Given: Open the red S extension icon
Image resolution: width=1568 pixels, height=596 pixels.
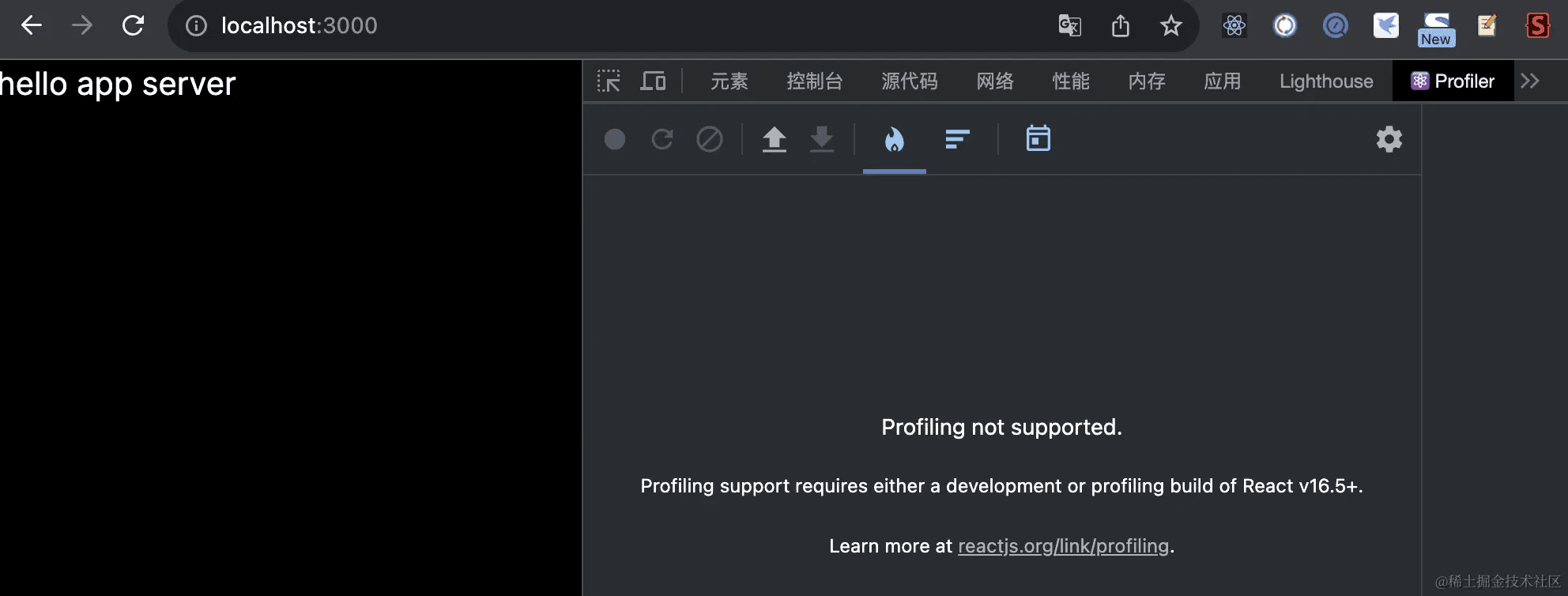Looking at the screenshot, I should coord(1537,26).
